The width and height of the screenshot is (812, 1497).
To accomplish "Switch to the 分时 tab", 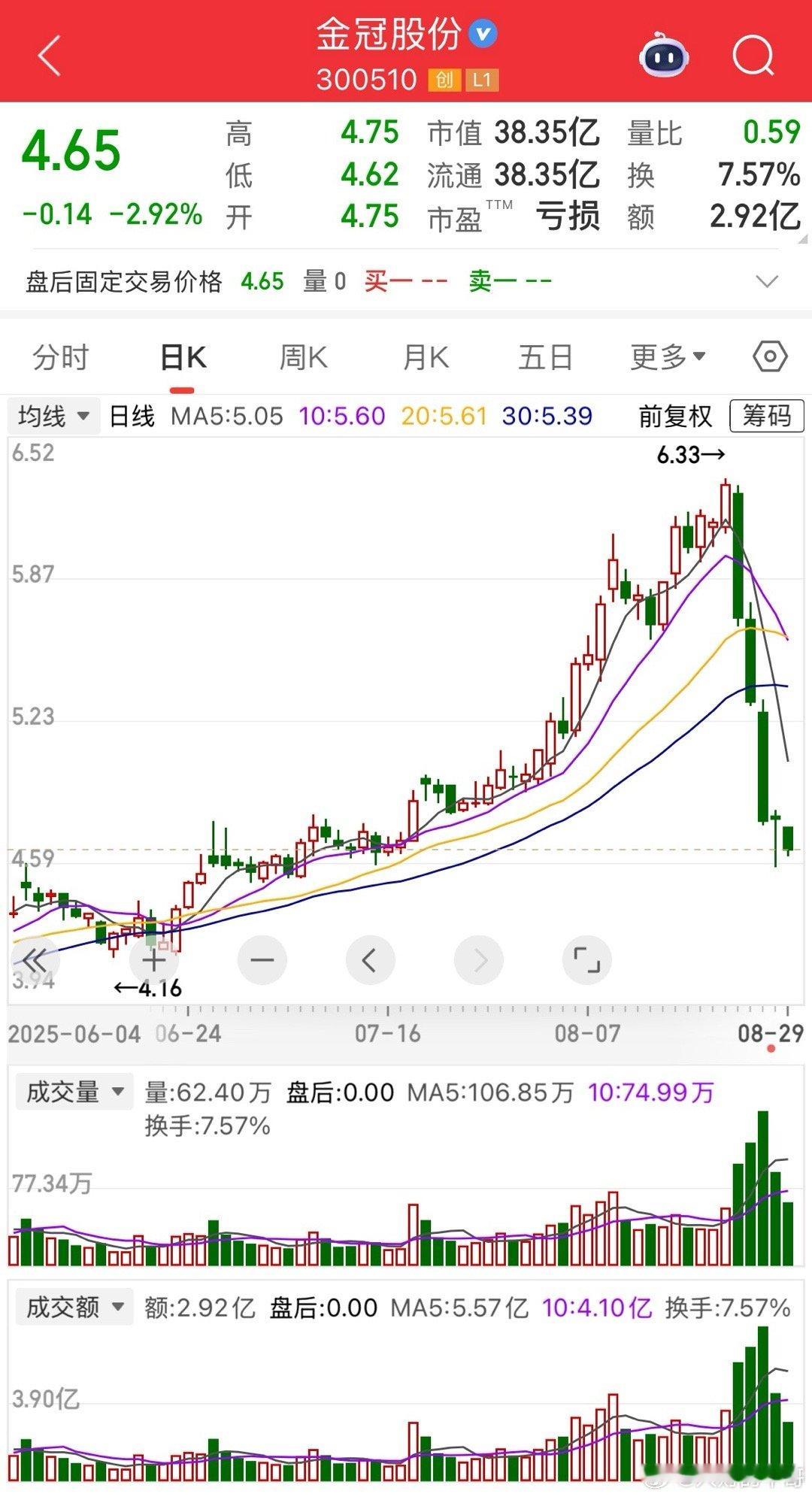I will [x=60, y=357].
